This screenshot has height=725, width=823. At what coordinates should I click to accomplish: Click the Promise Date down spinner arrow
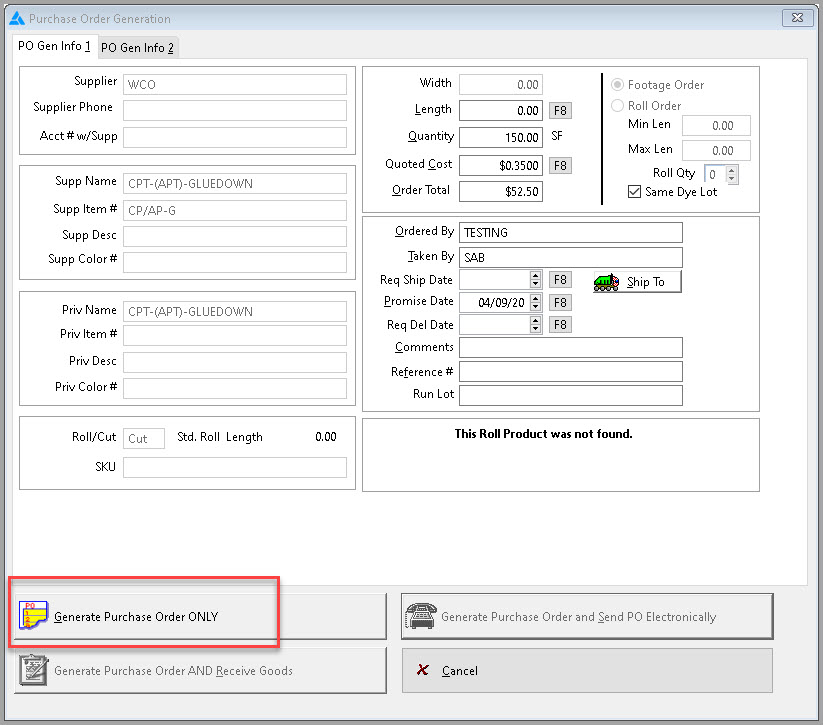coord(535,307)
